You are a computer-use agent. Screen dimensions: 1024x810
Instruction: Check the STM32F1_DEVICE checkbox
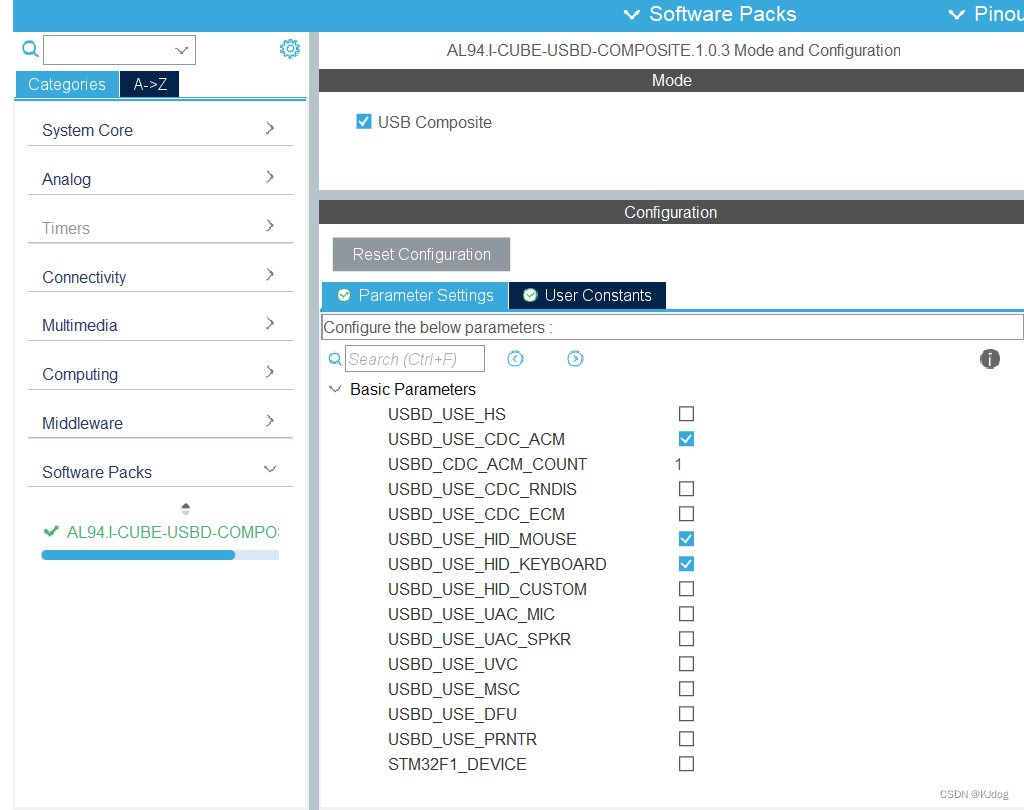pyautogui.click(x=686, y=764)
